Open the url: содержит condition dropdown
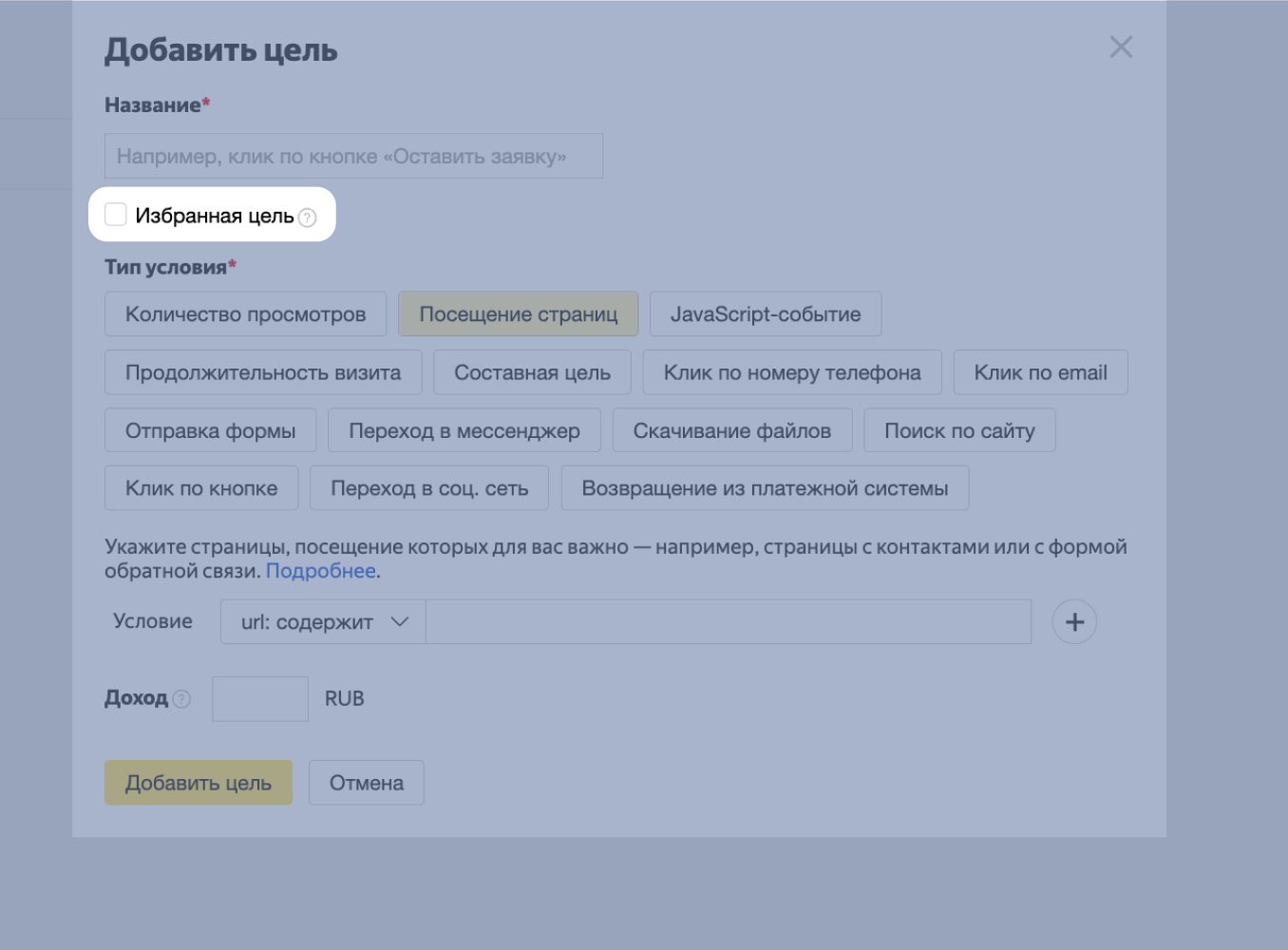 321,621
